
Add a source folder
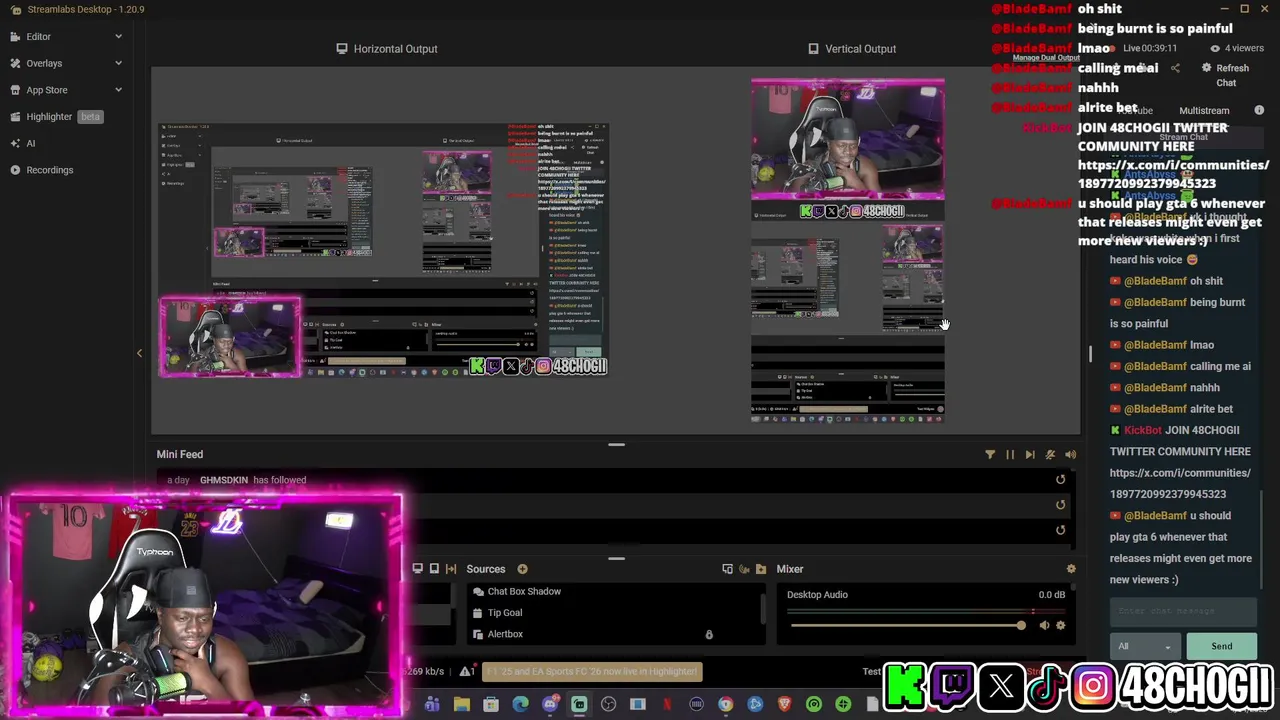(761, 569)
